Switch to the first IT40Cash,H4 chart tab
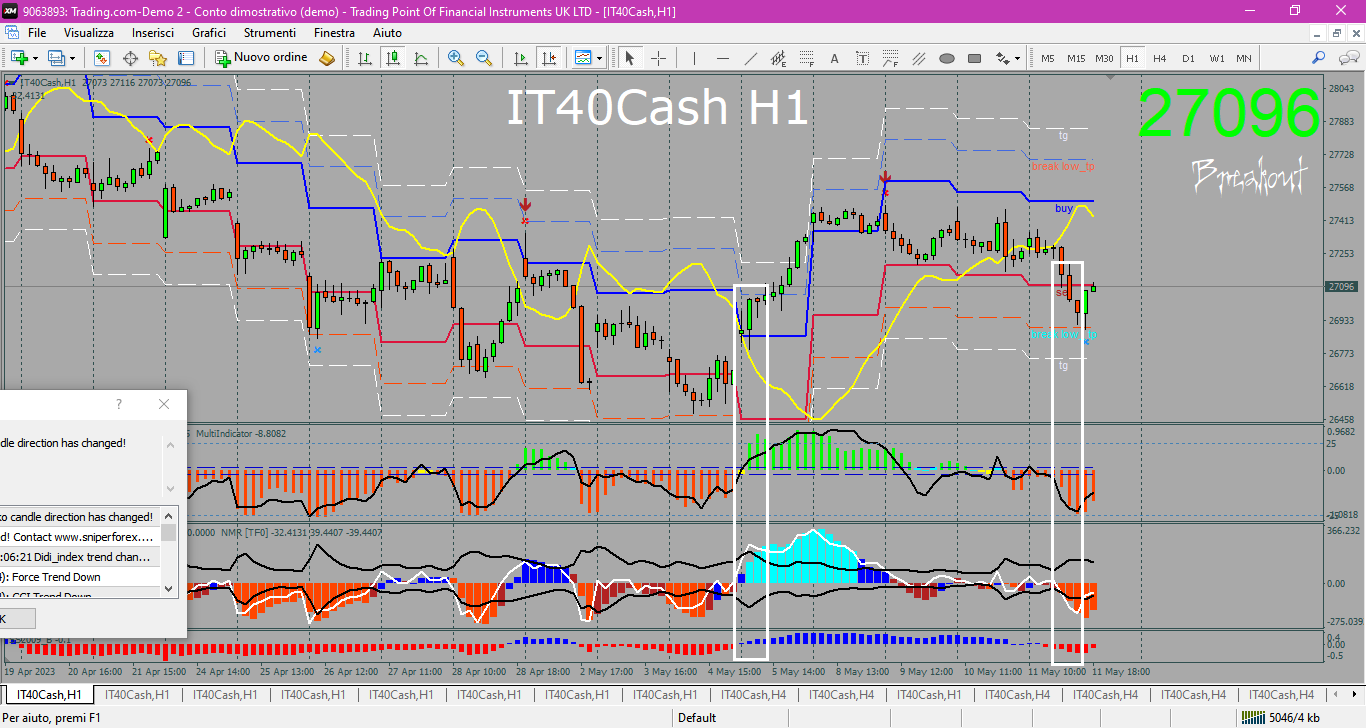Screen dimensions: 1366x728 click(x=754, y=694)
